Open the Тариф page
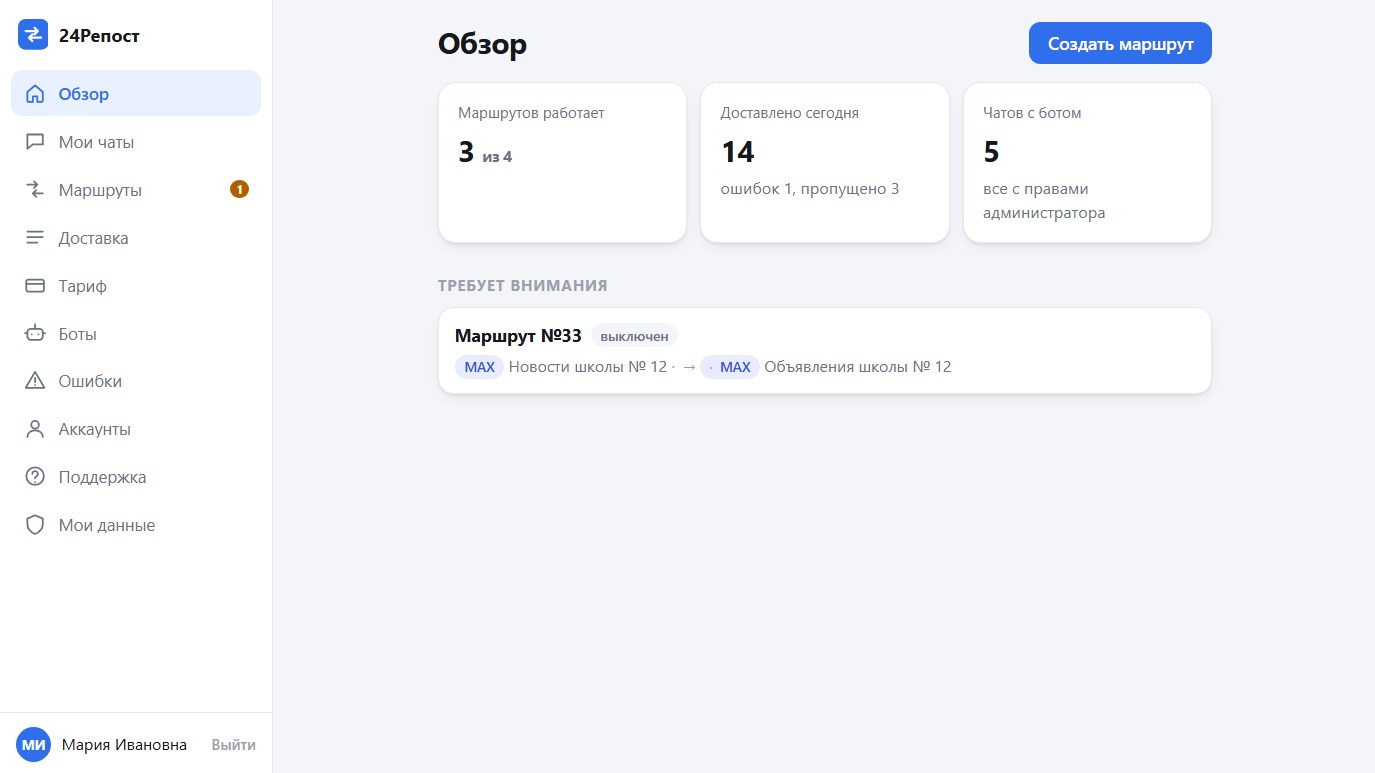1375x773 pixels. pos(136,286)
